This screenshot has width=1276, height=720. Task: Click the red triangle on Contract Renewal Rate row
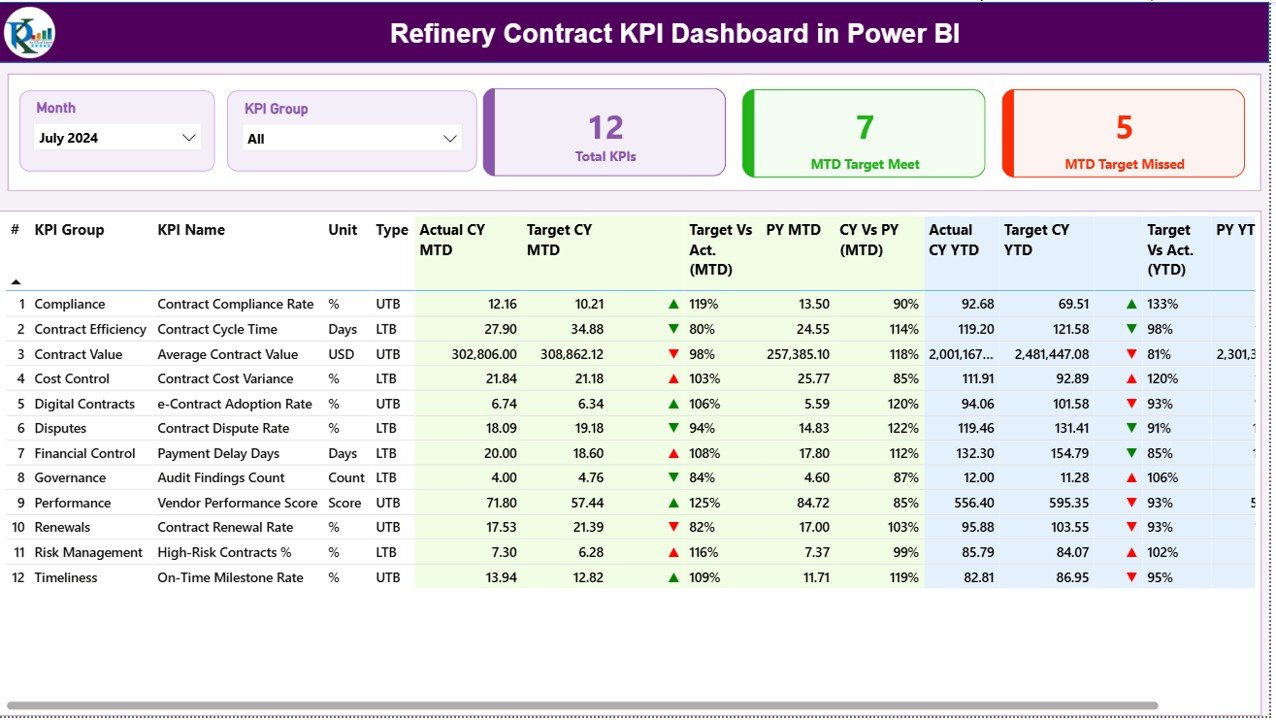(x=673, y=527)
